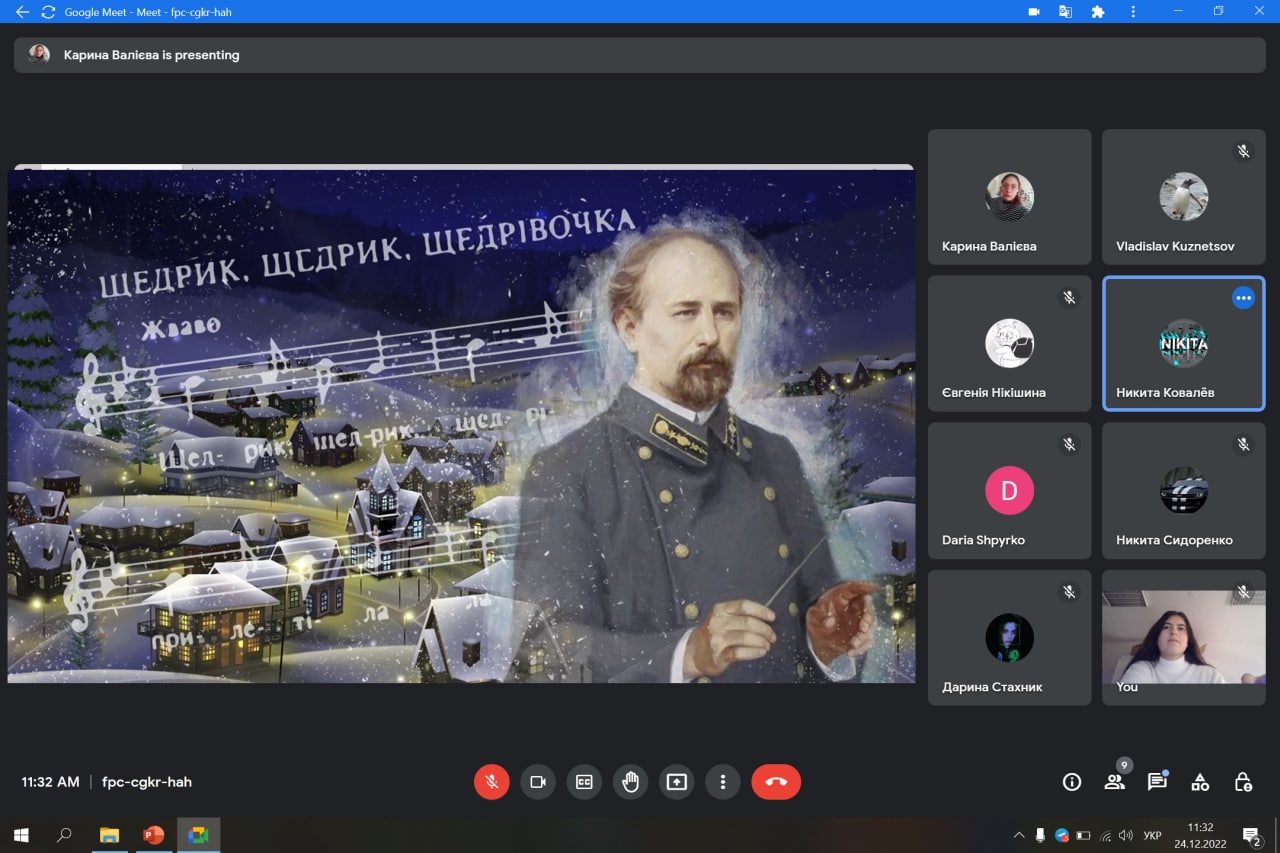Open the taskbar clock showing 24.12.2022
Image resolution: width=1280 pixels, height=853 pixels.
[x=1200, y=835]
